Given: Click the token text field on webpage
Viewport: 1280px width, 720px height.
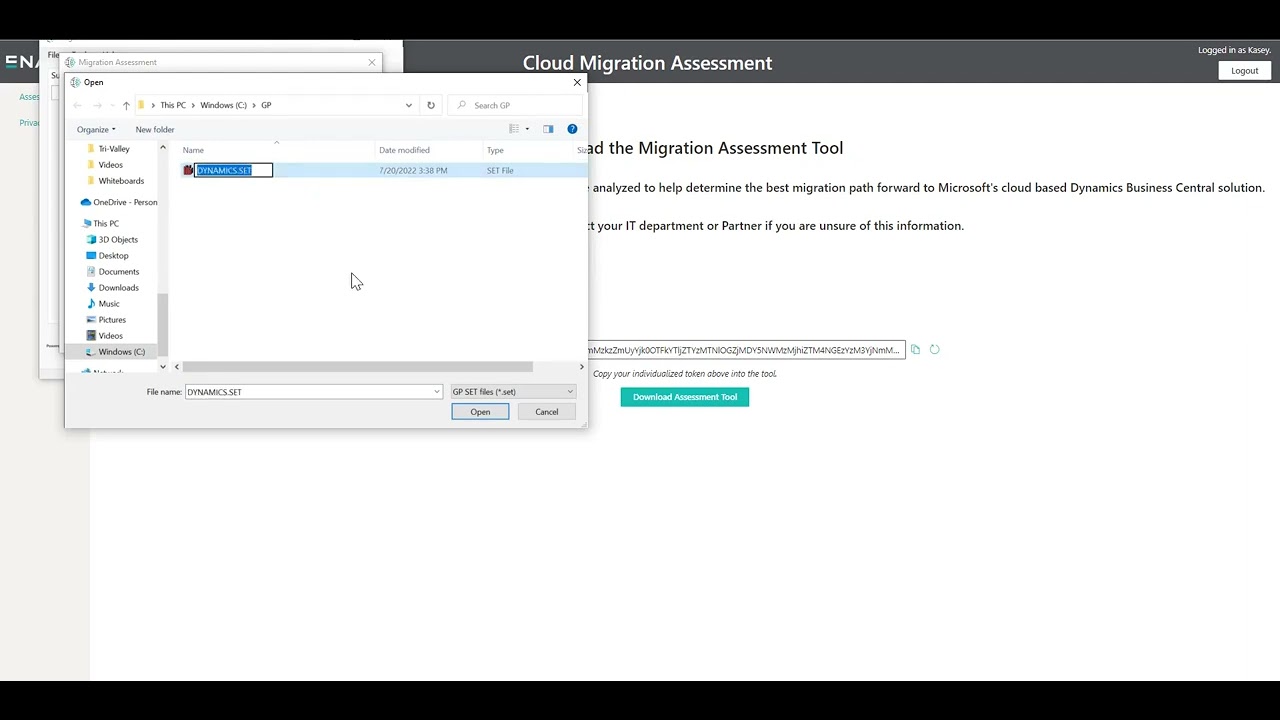Looking at the screenshot, I should (746, 350).
